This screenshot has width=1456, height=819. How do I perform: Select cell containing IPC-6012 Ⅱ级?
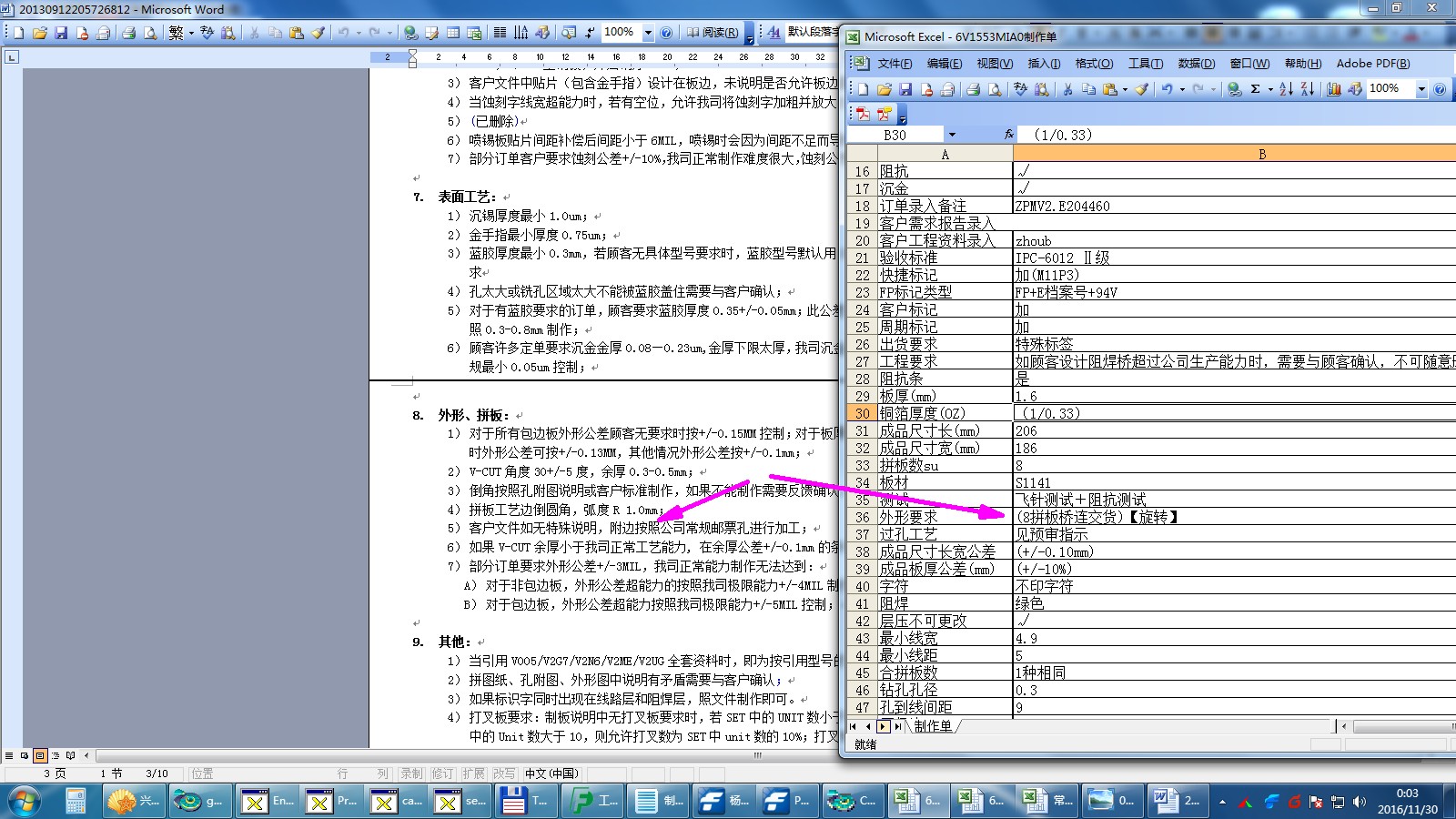(x=1234, y=258)
